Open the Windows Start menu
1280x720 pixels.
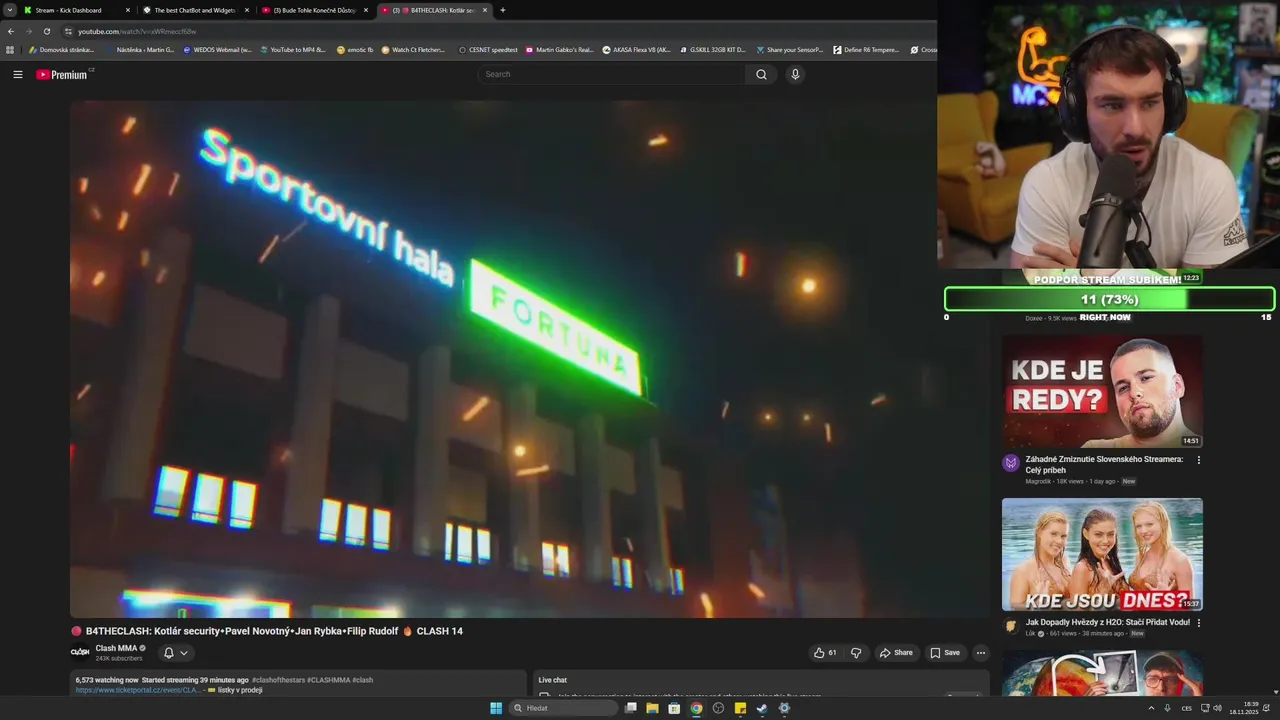coord(496,708)
